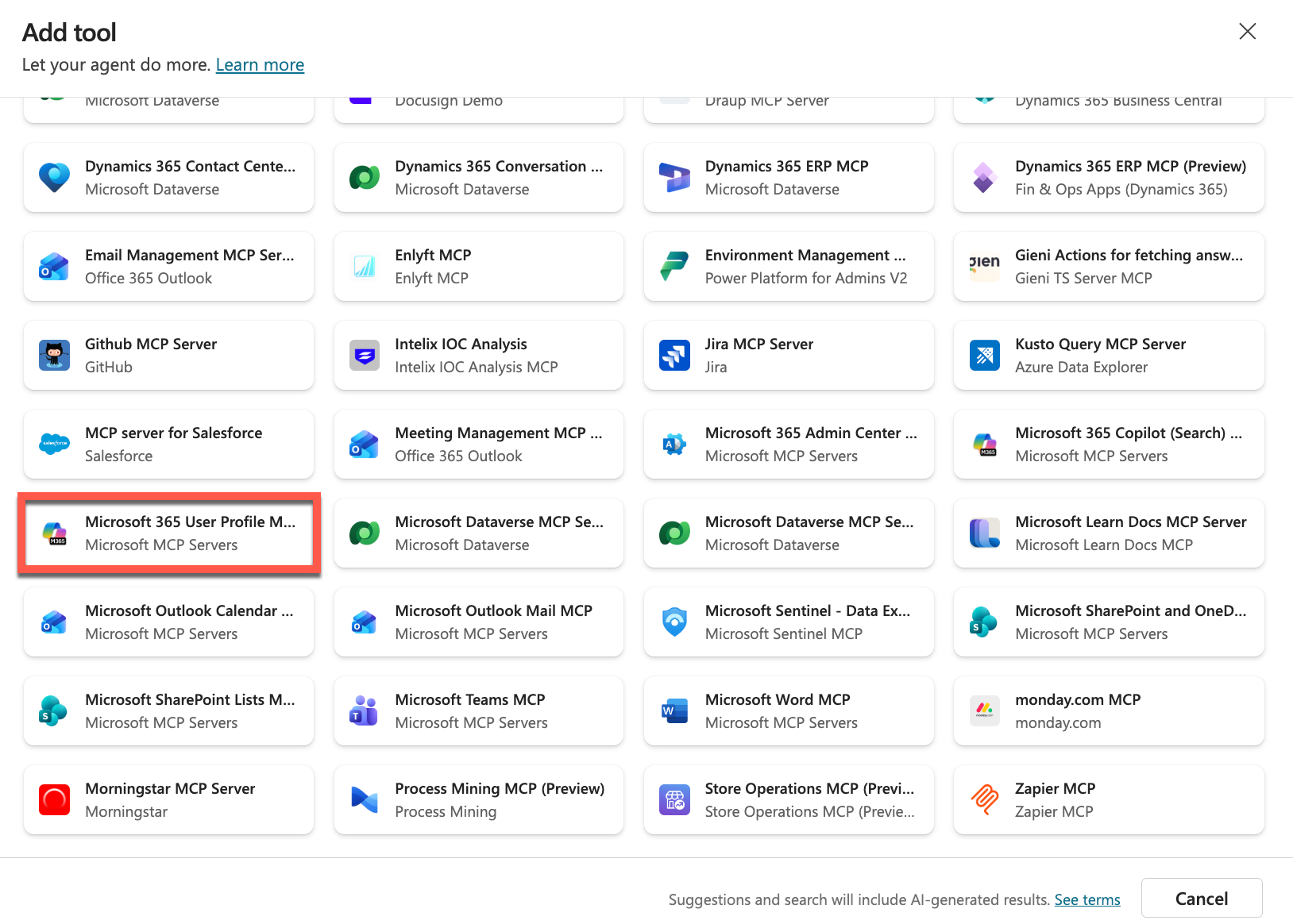The width and height of the screenshot is (1293, 924).
Task: Open the Learn more link
Action: (260, 64)
